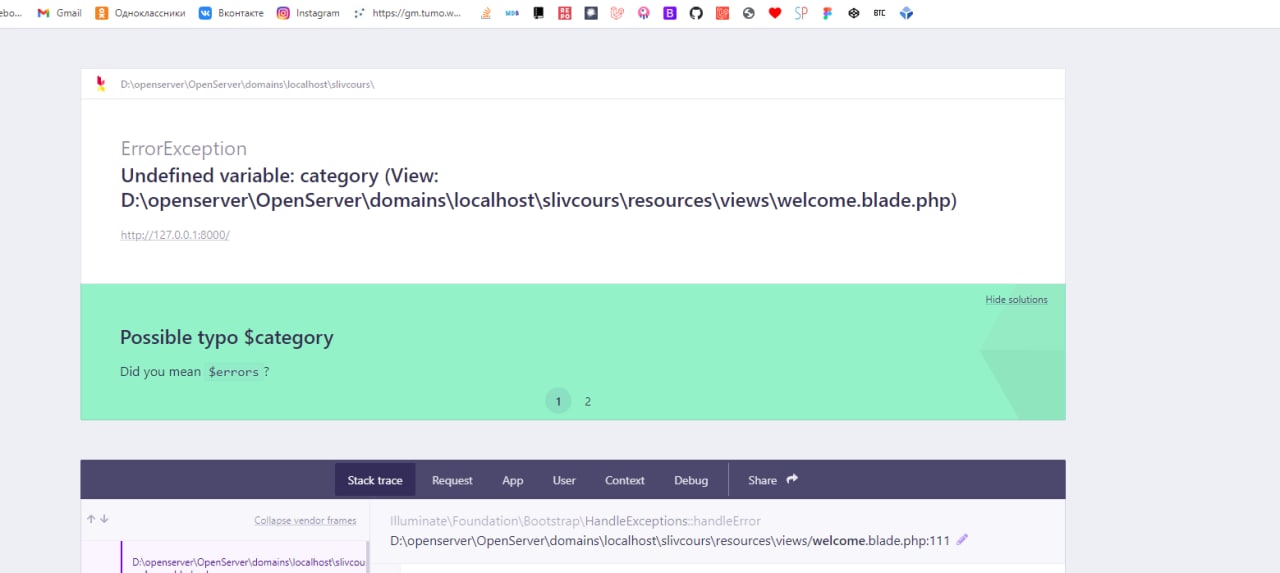Open the BTC bookmark icon

879,13
